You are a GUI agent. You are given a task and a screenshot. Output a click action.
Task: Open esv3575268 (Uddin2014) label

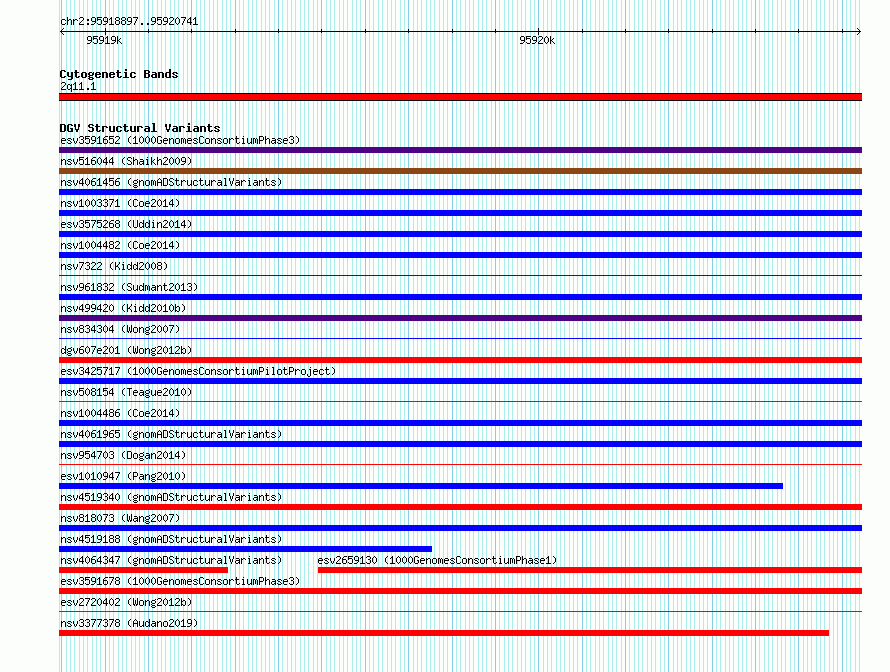pyautogui.click(x=126, y=224)
